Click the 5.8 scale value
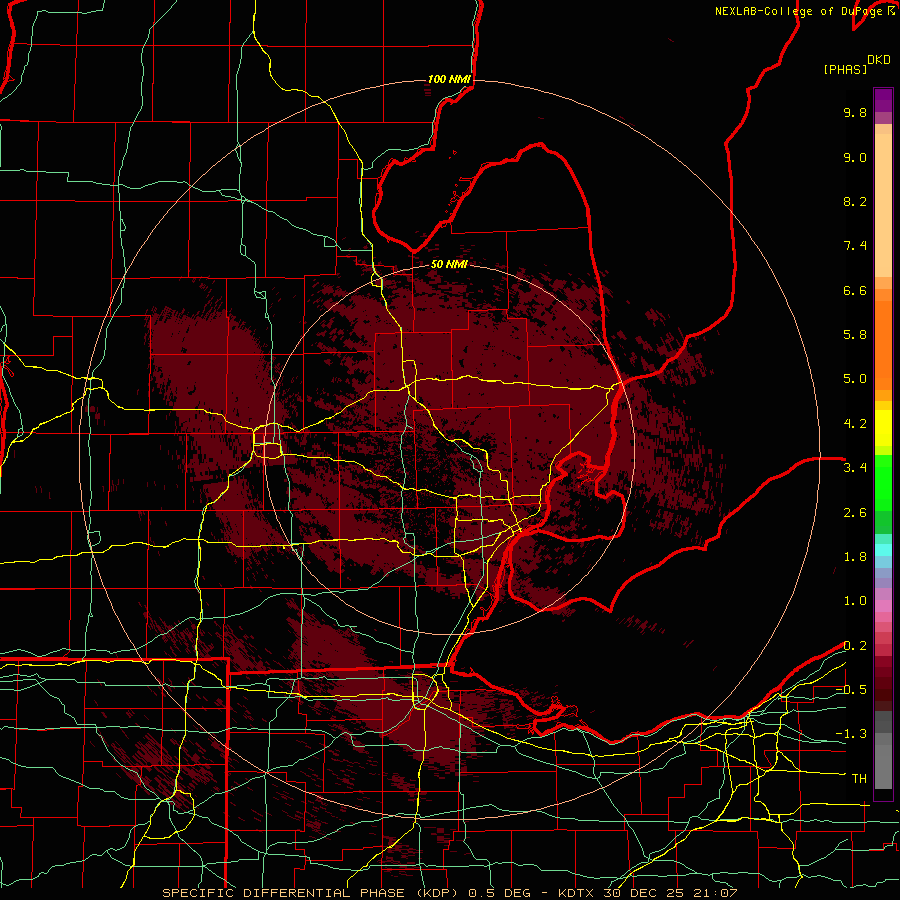 point(855,335)
